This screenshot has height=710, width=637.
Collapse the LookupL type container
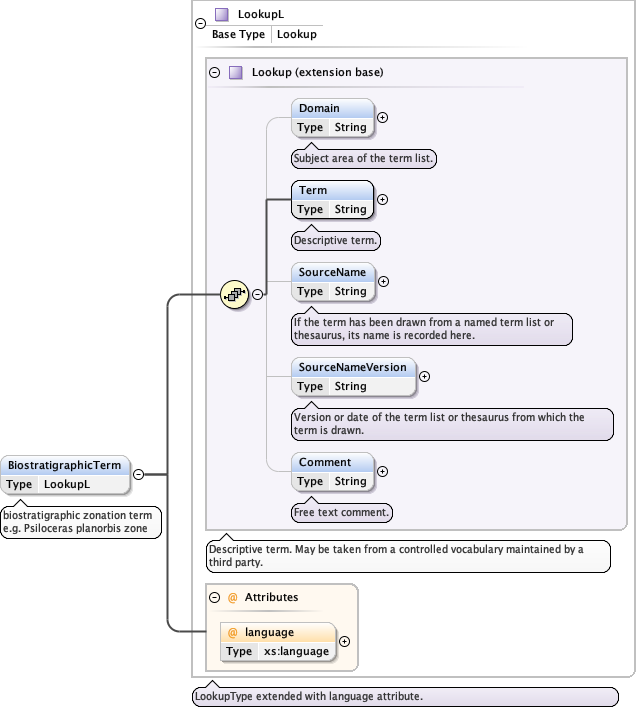click(200, 24)
